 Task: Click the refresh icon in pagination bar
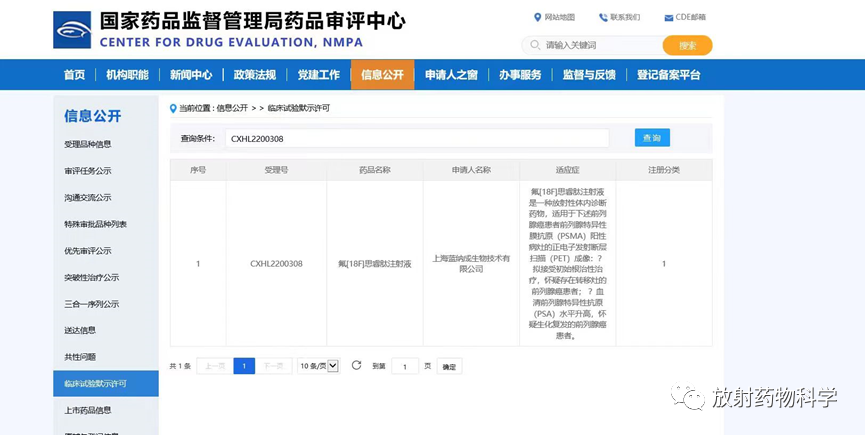[x=356, y=366]
